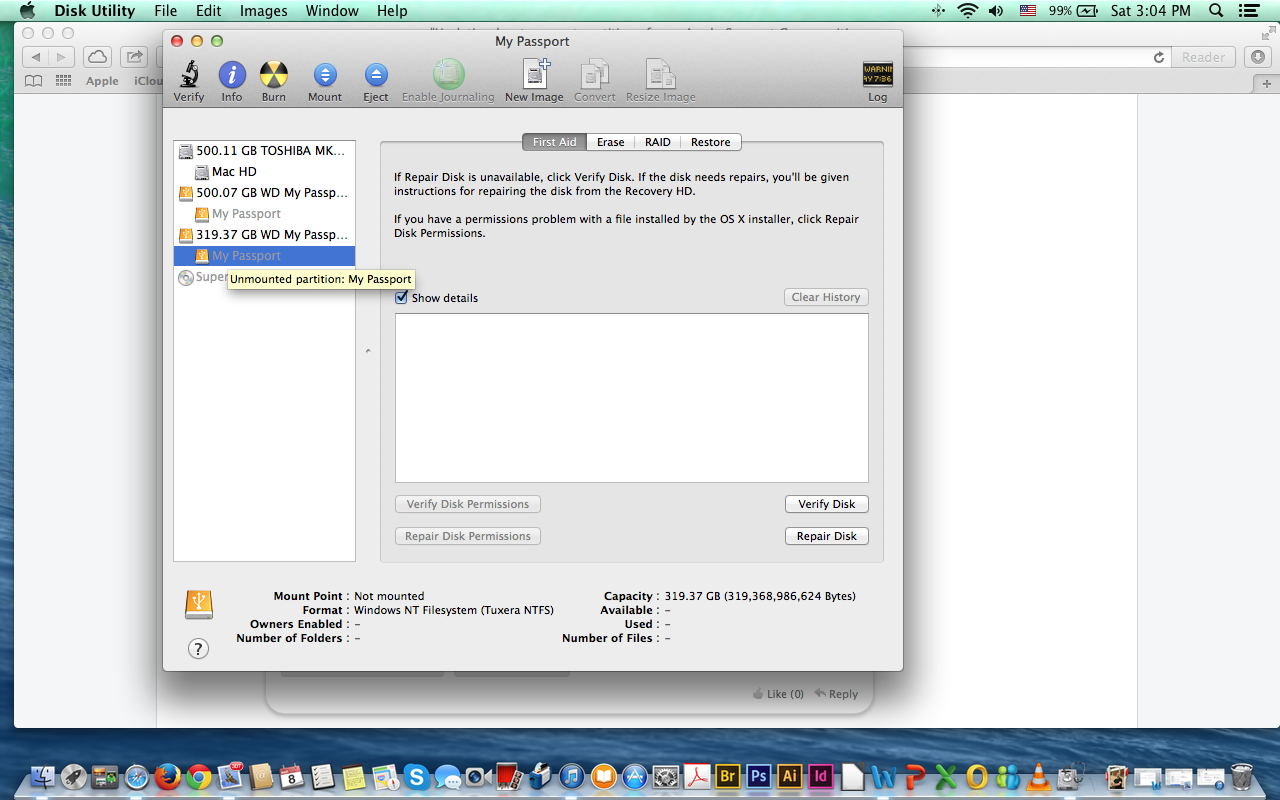Click the Safari Share button behind
1280x800 pixels.
tap(133, 57)
